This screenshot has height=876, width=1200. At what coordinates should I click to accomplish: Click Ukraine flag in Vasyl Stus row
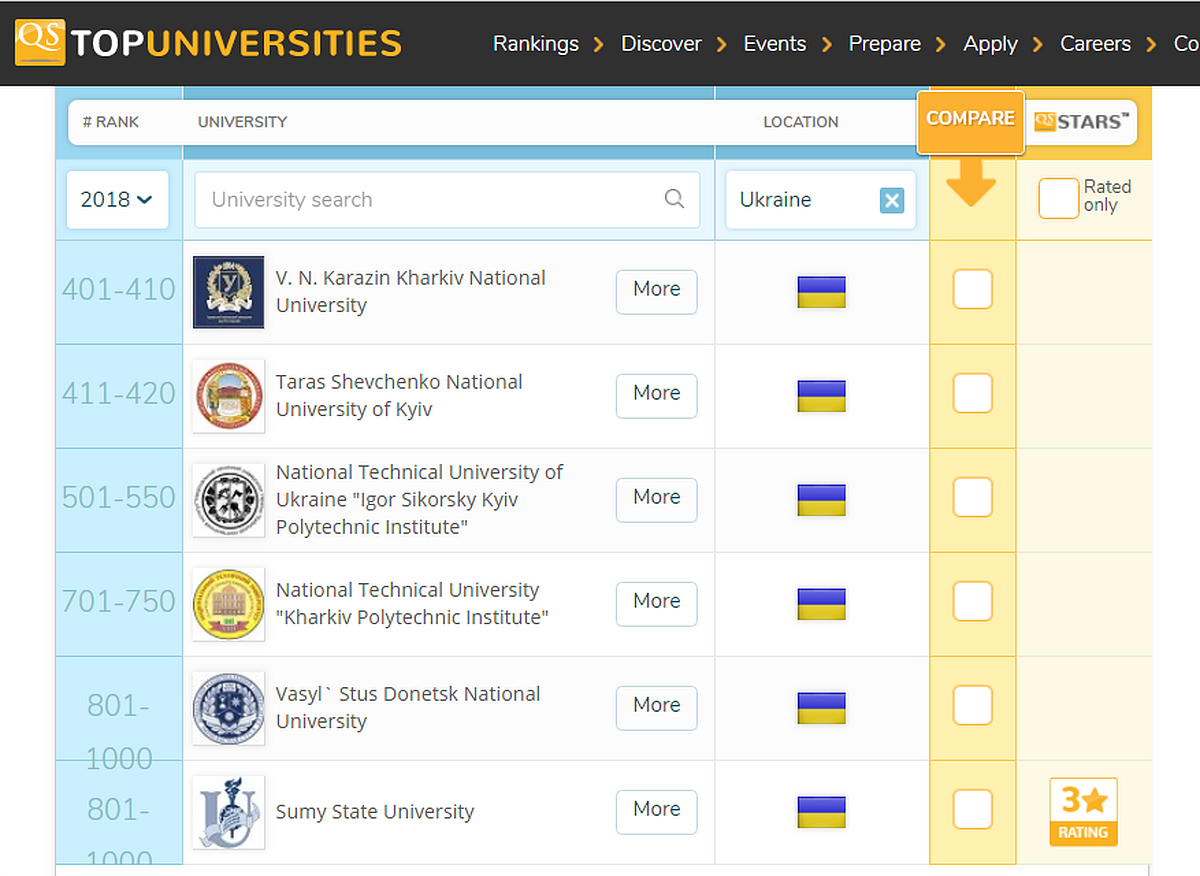coord(822,708)
